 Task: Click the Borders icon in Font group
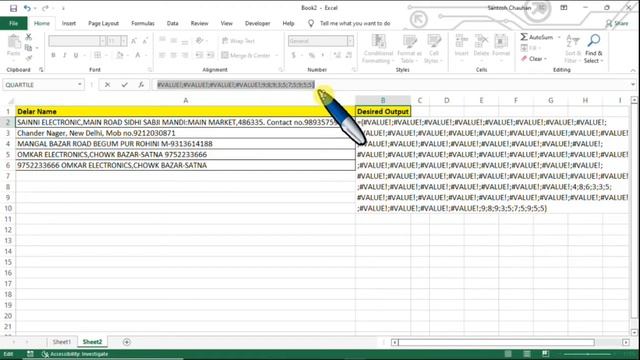[x=97, y=55]
